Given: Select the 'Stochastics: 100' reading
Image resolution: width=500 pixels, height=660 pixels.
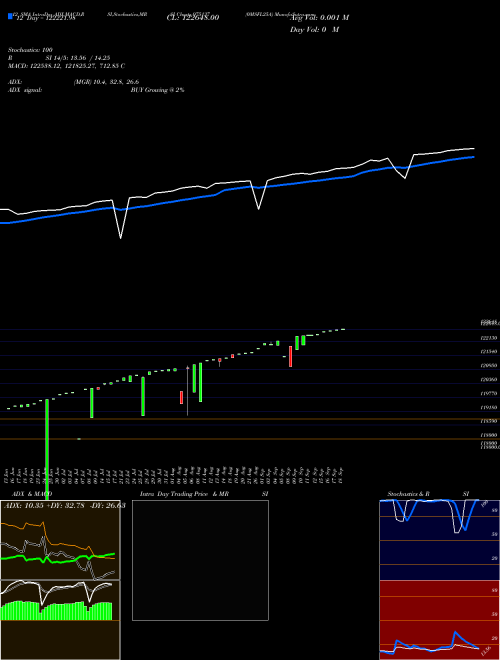Looking at the screenshot, I should [x=30, y=50].
